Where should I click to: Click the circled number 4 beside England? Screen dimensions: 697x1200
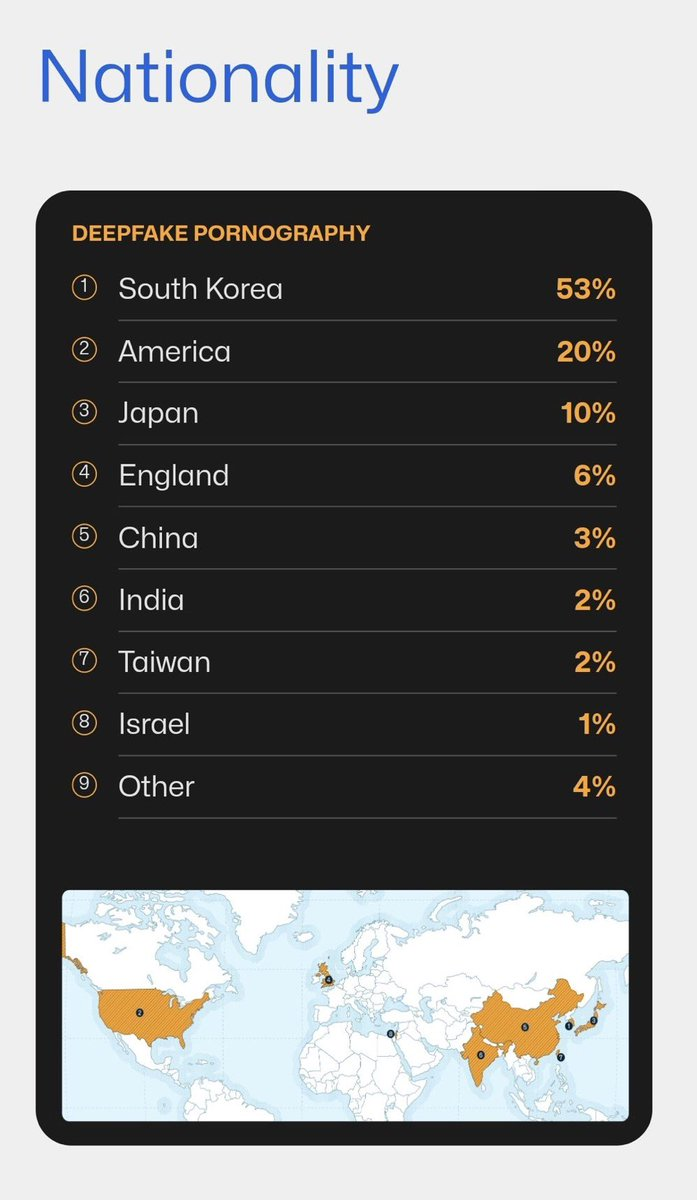click(85, 474)
